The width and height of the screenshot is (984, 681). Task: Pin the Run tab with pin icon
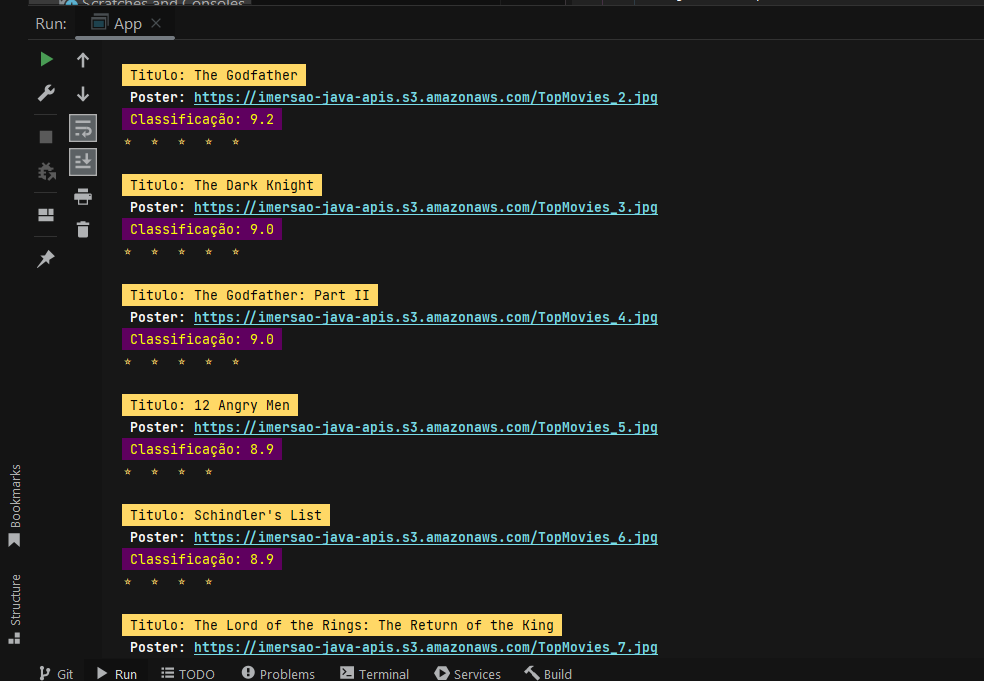coord(46,259)
